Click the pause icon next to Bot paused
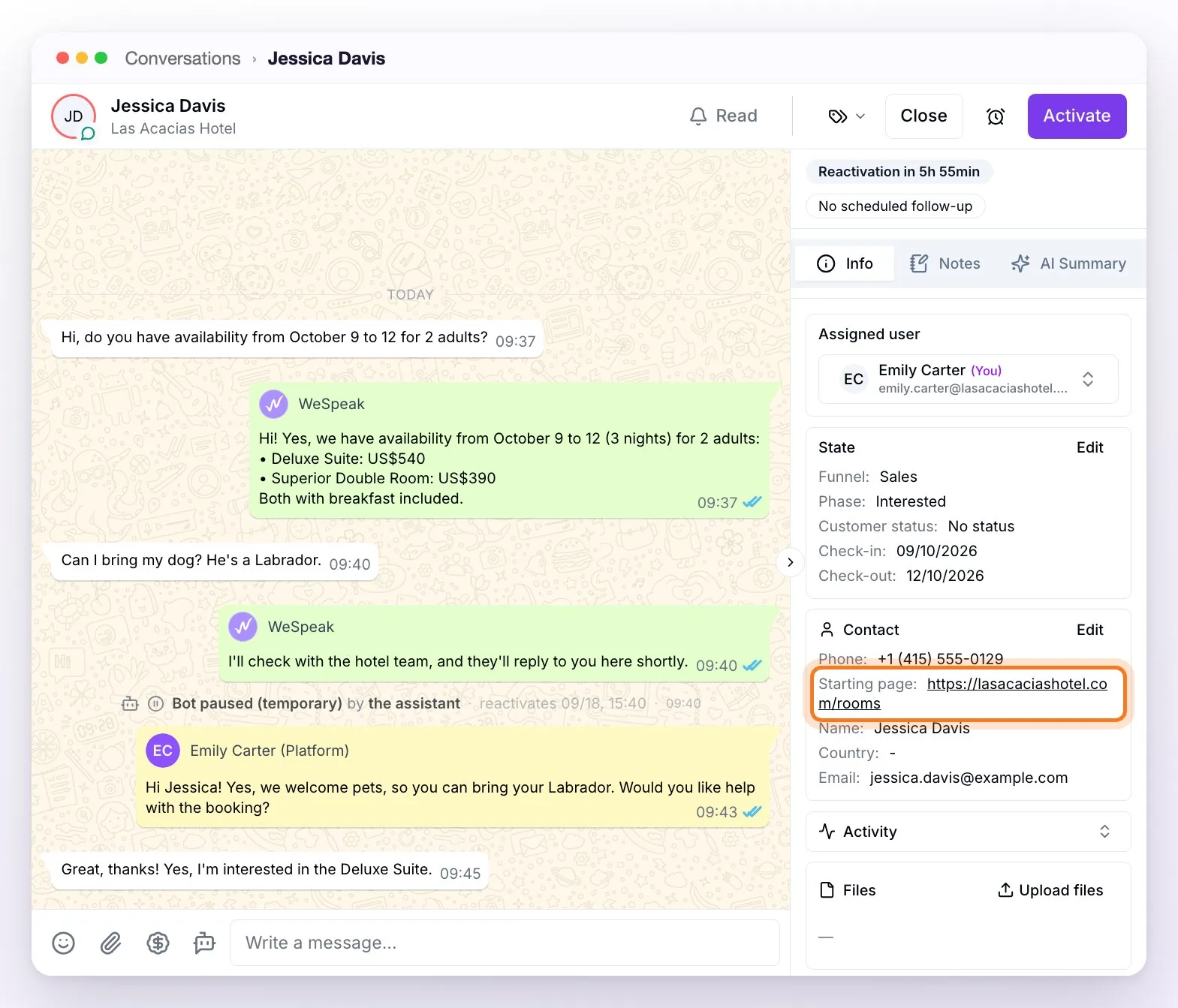 pos(155,703)
